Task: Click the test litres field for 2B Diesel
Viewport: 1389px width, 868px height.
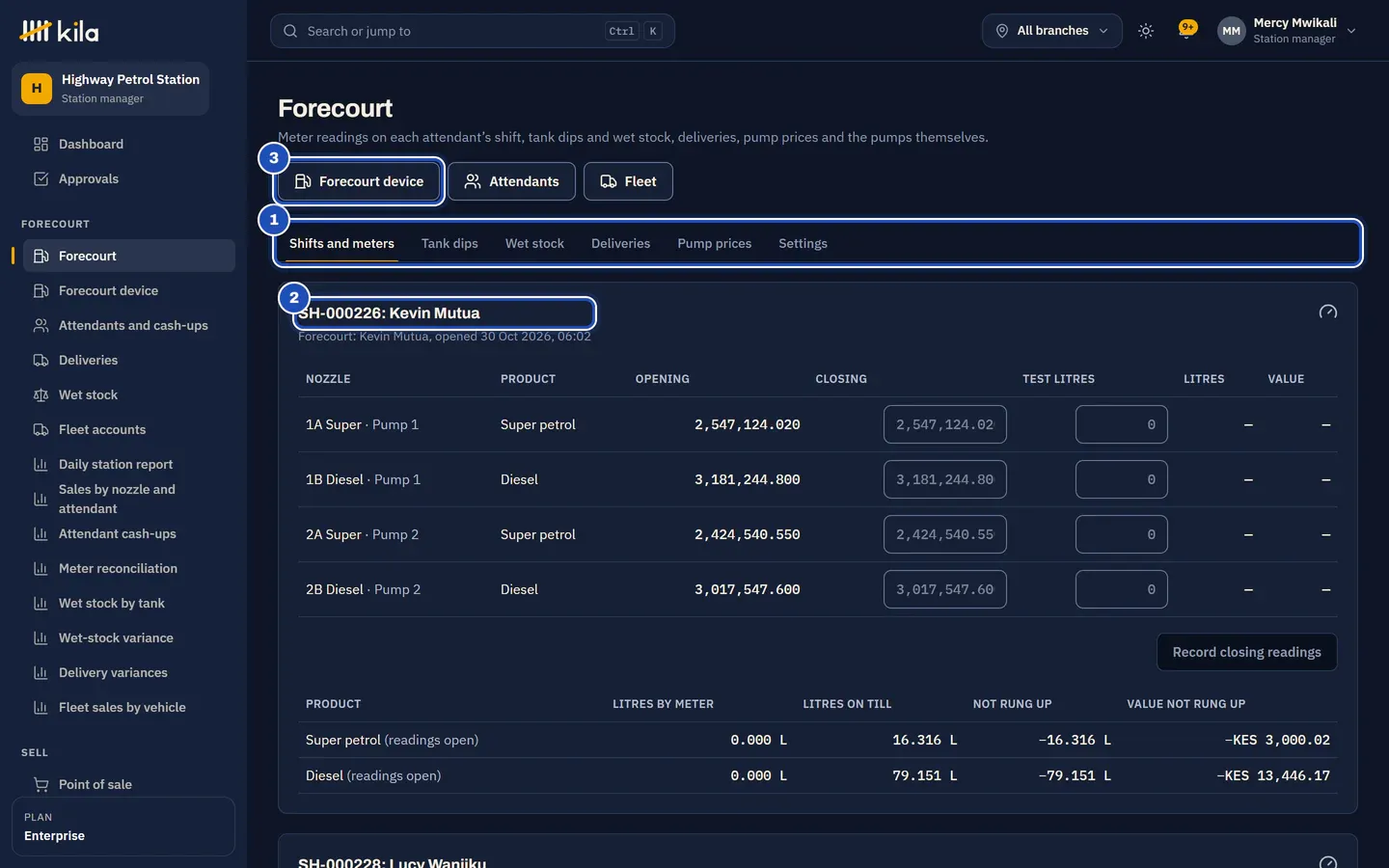Action: click(x=1122, y=589)
